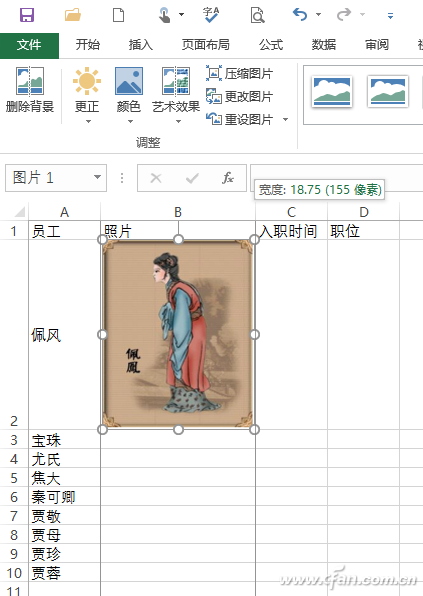The width and height of the screenshot is (423, 596).
Task: Open the 更正 corrections menu
Action: pyautogui.click(x=87, y=95)
